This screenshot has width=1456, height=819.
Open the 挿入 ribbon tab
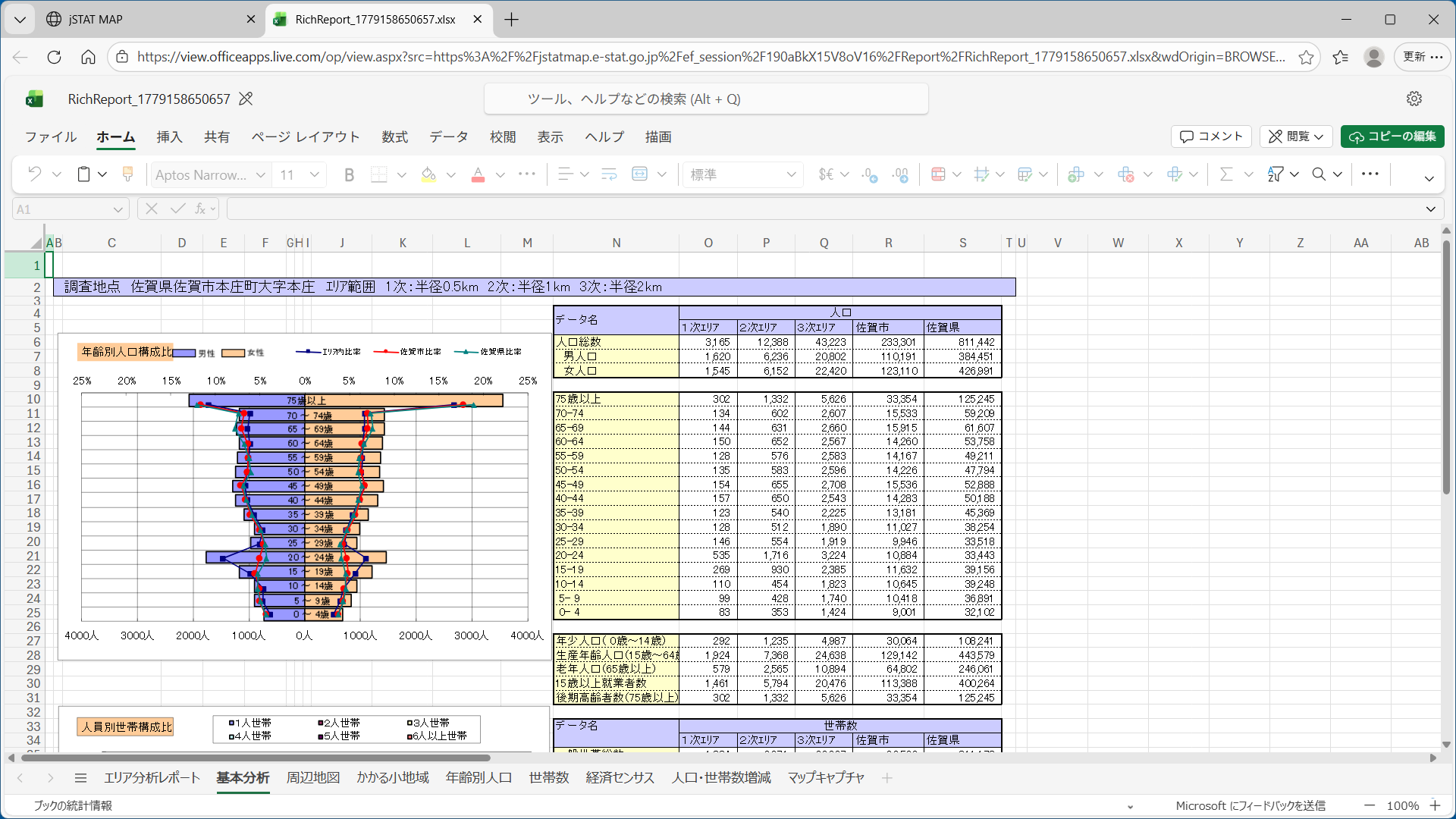click(169, 136)
